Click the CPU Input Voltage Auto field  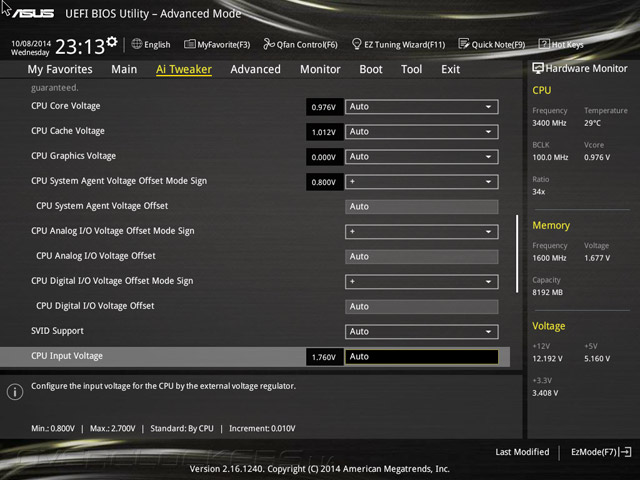[422, 357]
